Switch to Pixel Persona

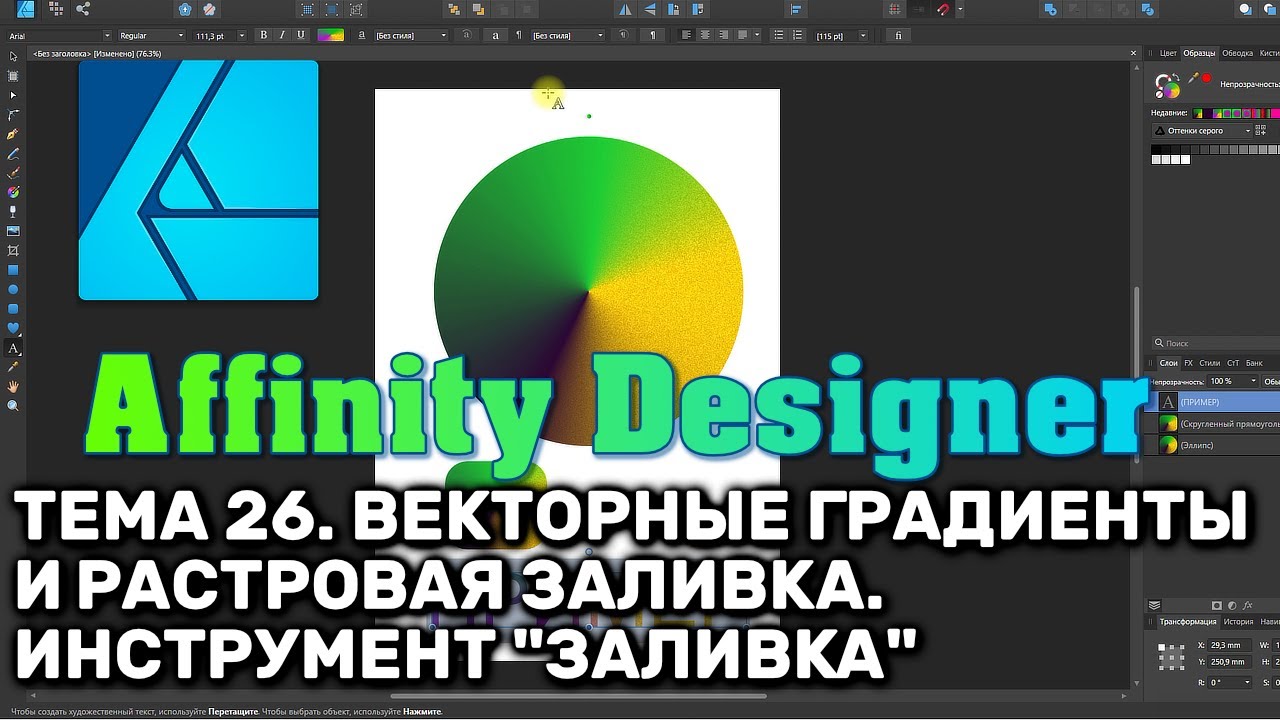pyautogui.click(x=55, y=9)
